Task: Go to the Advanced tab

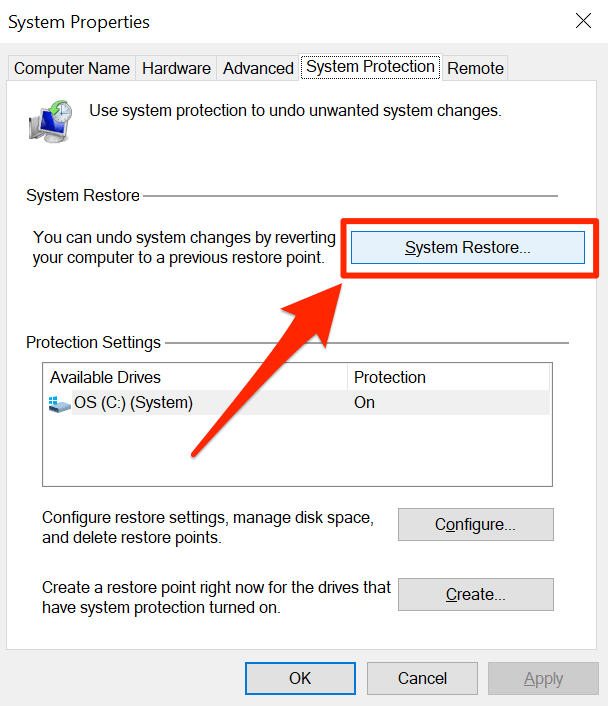Action: [x=258, y=68]
